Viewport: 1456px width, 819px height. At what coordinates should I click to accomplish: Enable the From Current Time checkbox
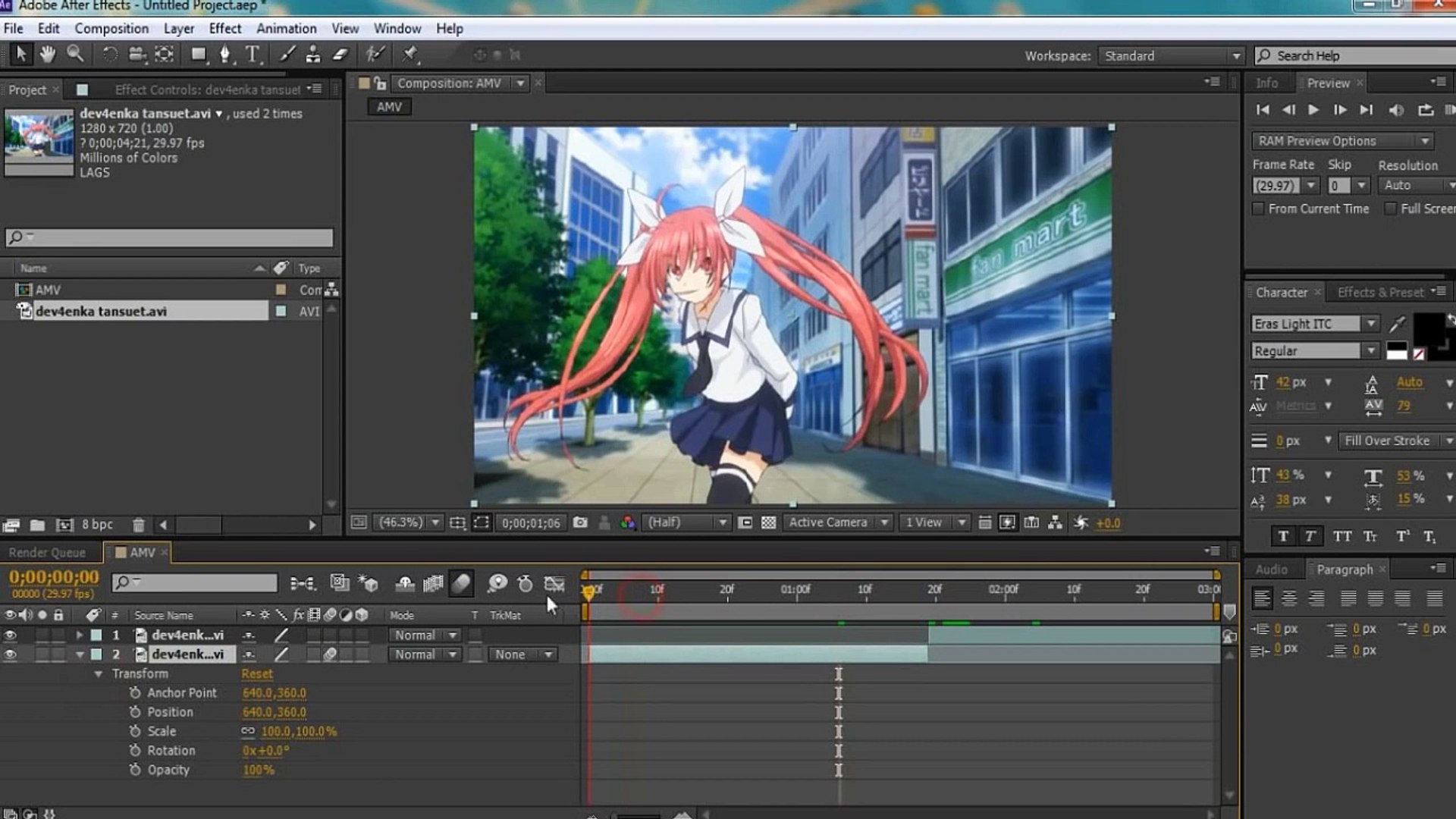coord(1257,209)
